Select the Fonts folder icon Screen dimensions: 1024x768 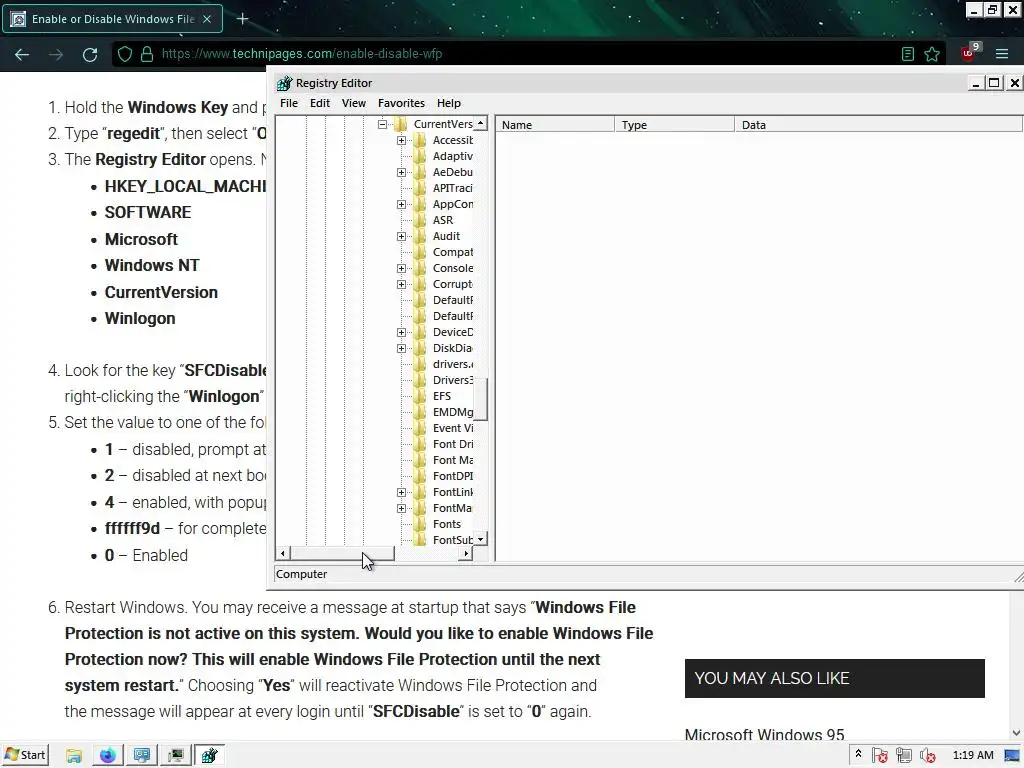[419, 524]
